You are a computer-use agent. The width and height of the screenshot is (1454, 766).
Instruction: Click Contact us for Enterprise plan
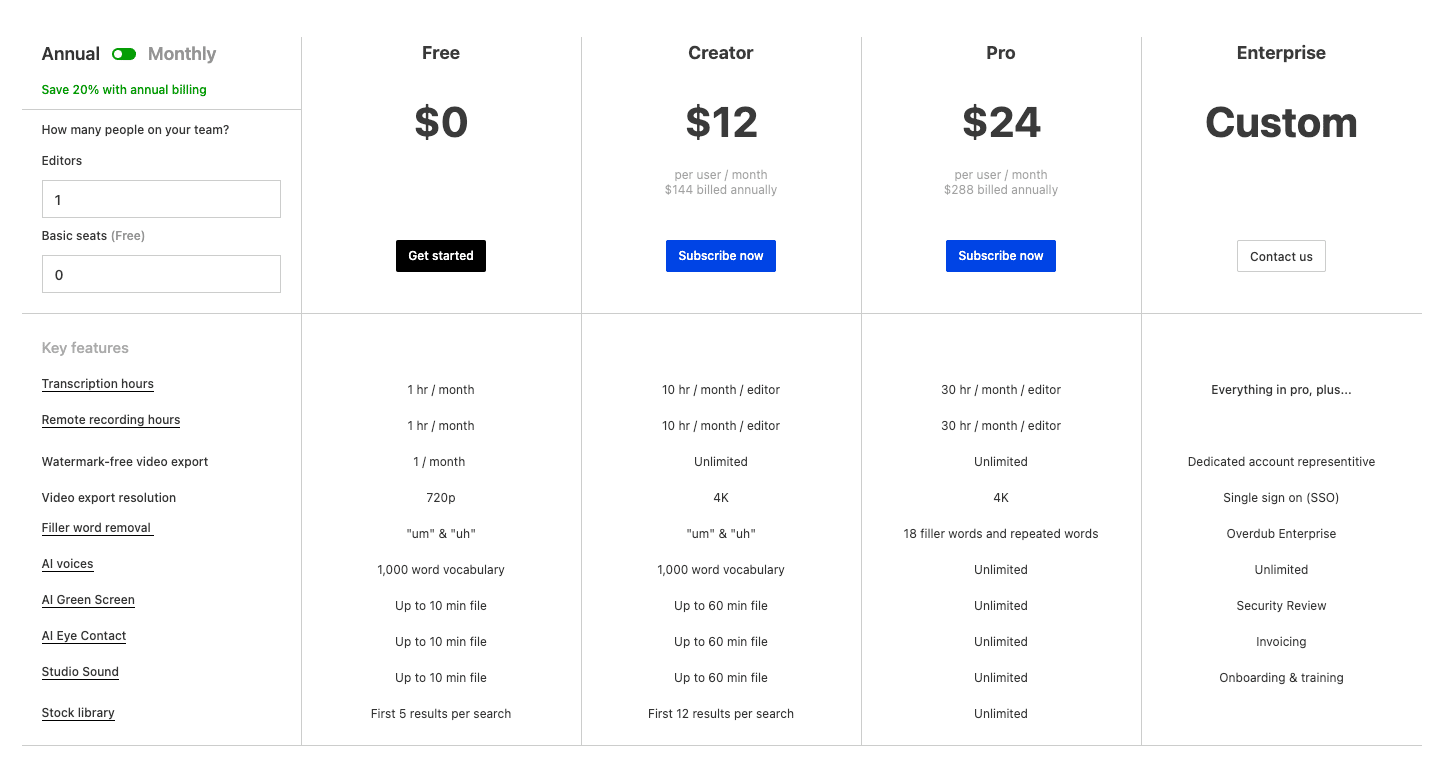coord(1281,256)
